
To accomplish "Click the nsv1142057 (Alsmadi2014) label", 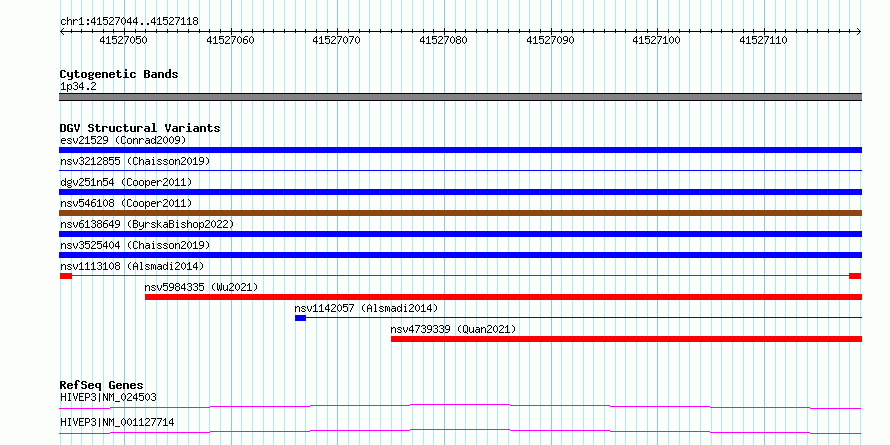I will tap(366, 308).
